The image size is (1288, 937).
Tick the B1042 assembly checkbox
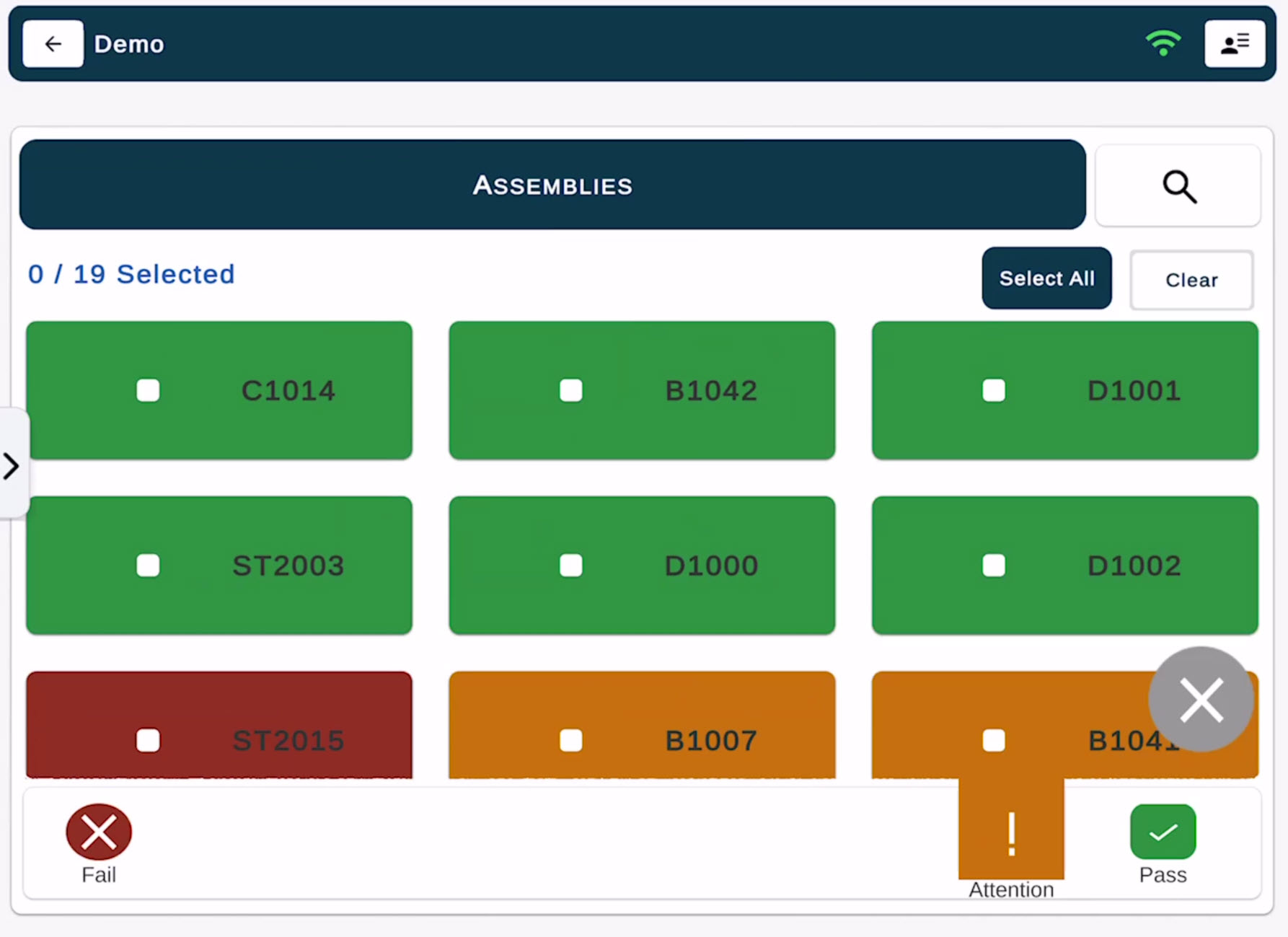coord(570,390)
